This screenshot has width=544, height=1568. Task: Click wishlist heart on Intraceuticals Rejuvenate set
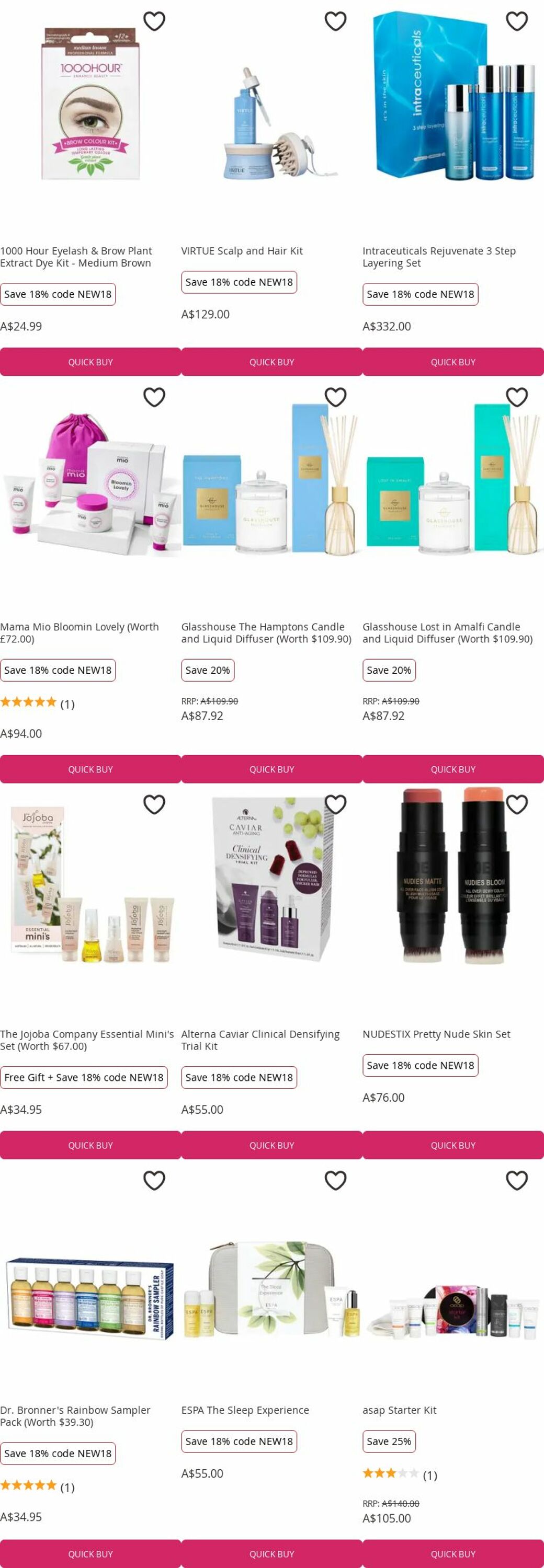517,21
